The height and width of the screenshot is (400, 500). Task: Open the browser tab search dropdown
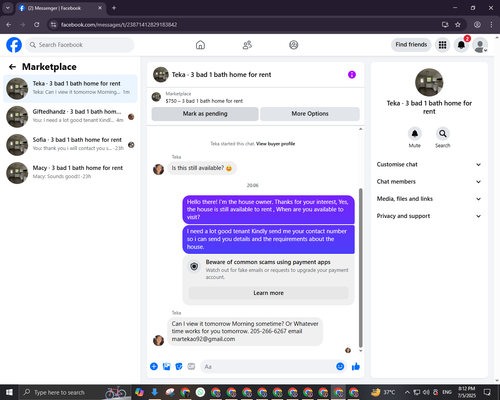(x=8, y=8)
